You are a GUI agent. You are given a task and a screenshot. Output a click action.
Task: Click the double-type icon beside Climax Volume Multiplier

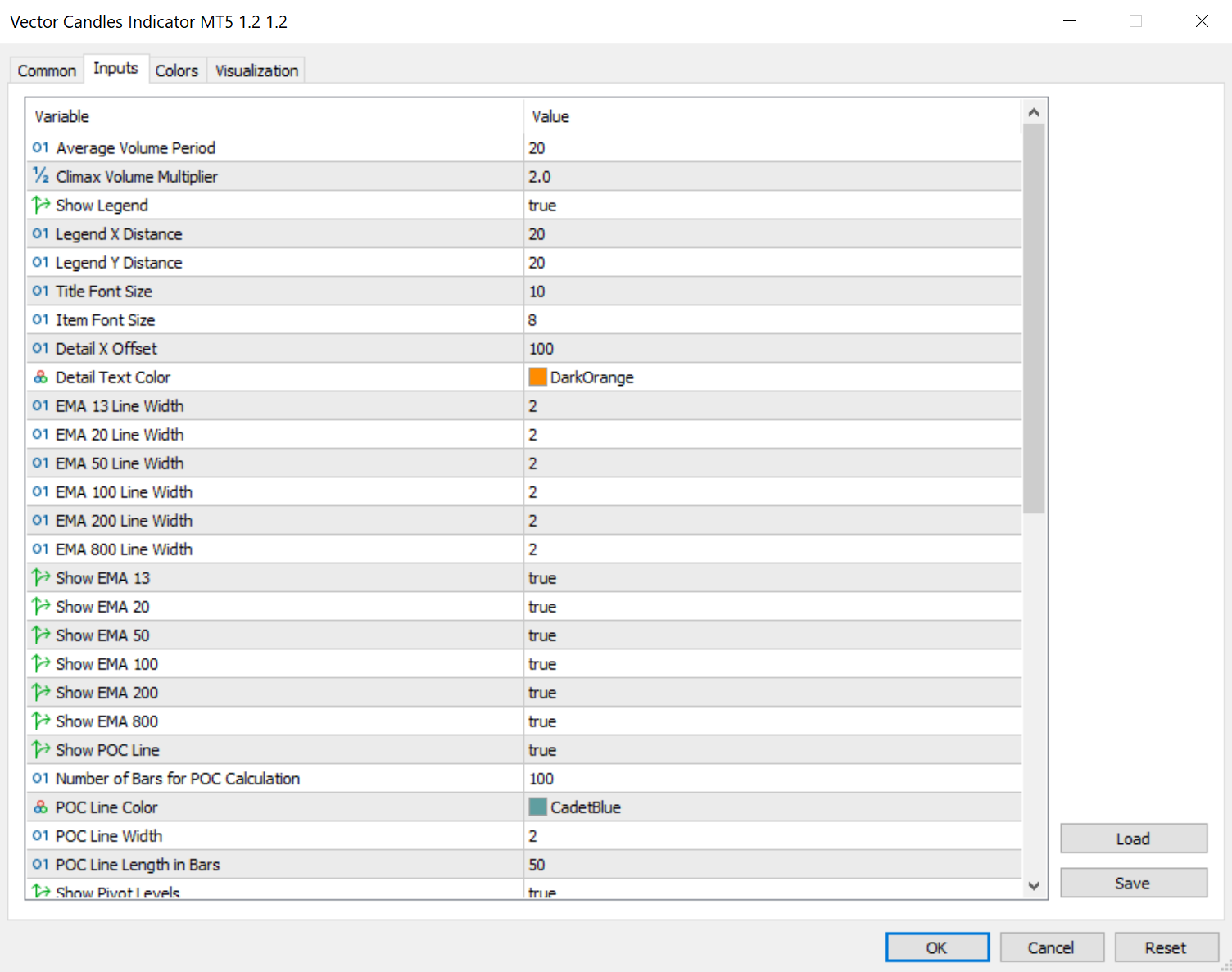click(40, 177)
